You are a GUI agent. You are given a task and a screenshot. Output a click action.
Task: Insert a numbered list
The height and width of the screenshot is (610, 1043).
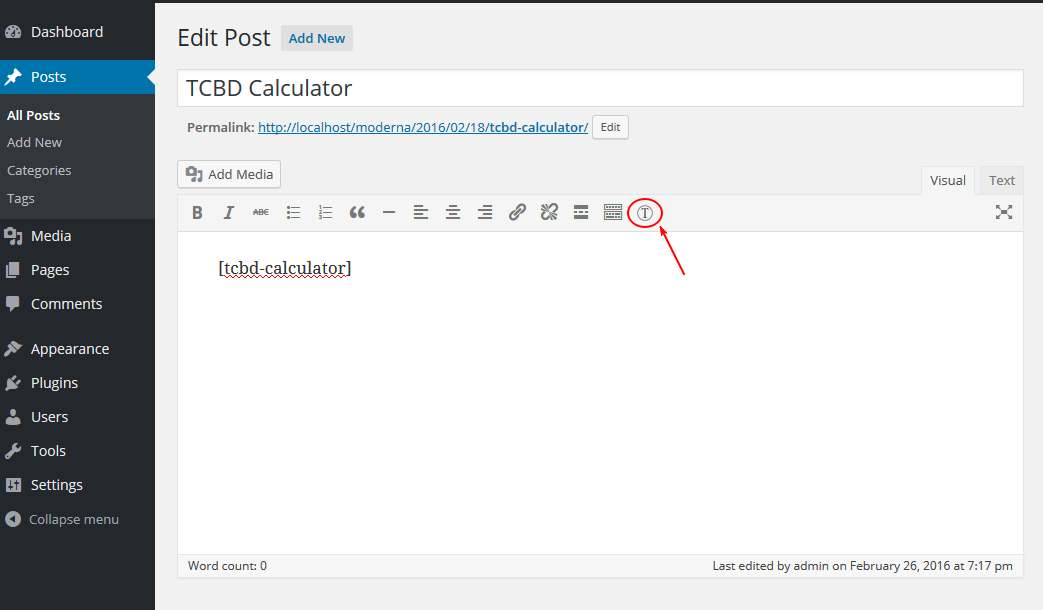325,212
